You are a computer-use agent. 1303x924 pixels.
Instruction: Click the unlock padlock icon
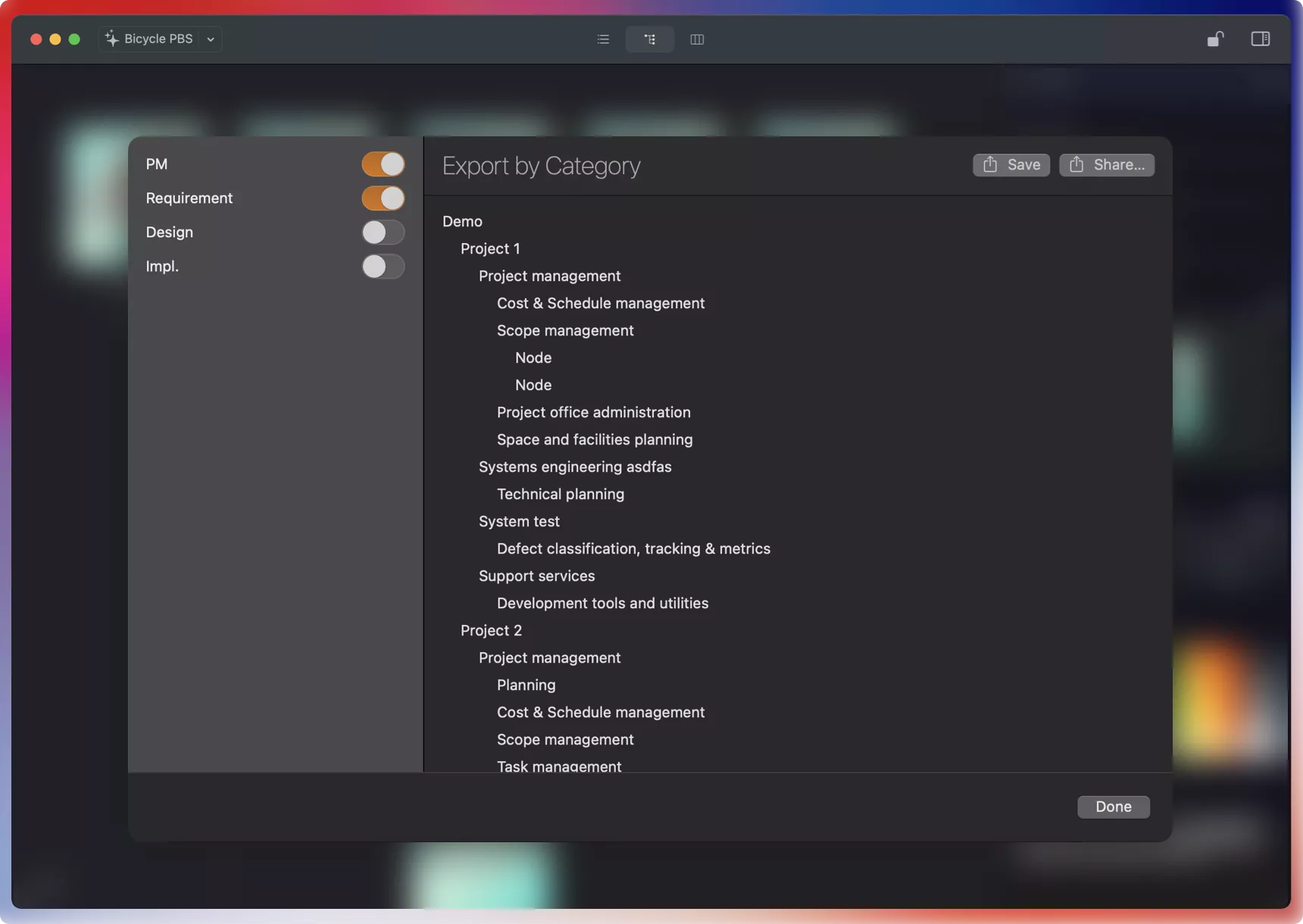pos(1215,39)
